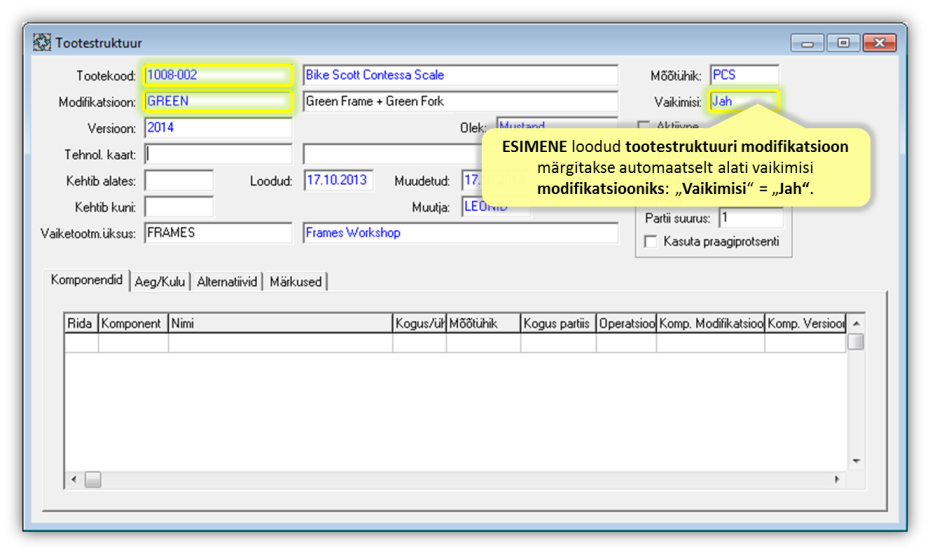Viewport: 930px width, 554px height.
Task: Select the Märkused tab
Action: pos(296,282)
